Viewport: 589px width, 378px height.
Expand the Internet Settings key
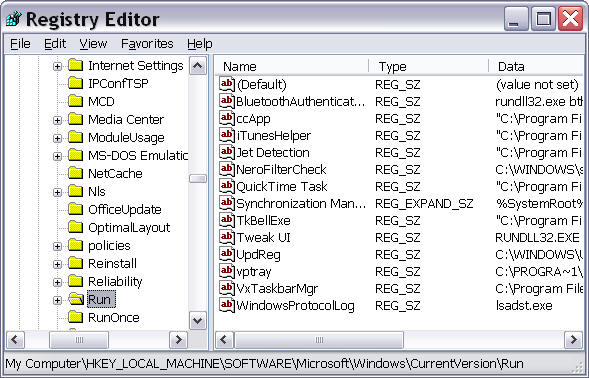pyautogui.click(x=57, y=67)
